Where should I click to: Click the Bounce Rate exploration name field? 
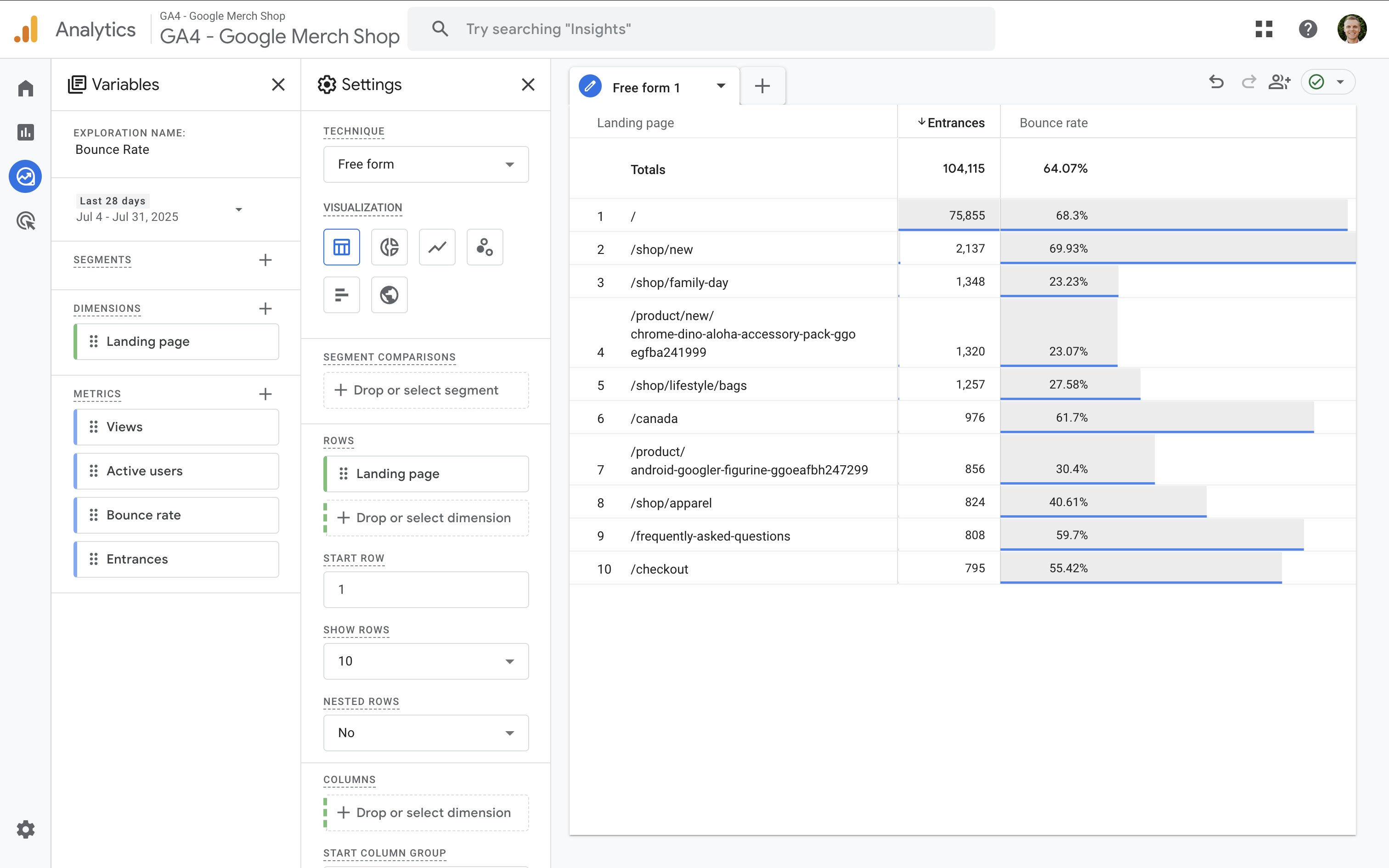[113, 150]
